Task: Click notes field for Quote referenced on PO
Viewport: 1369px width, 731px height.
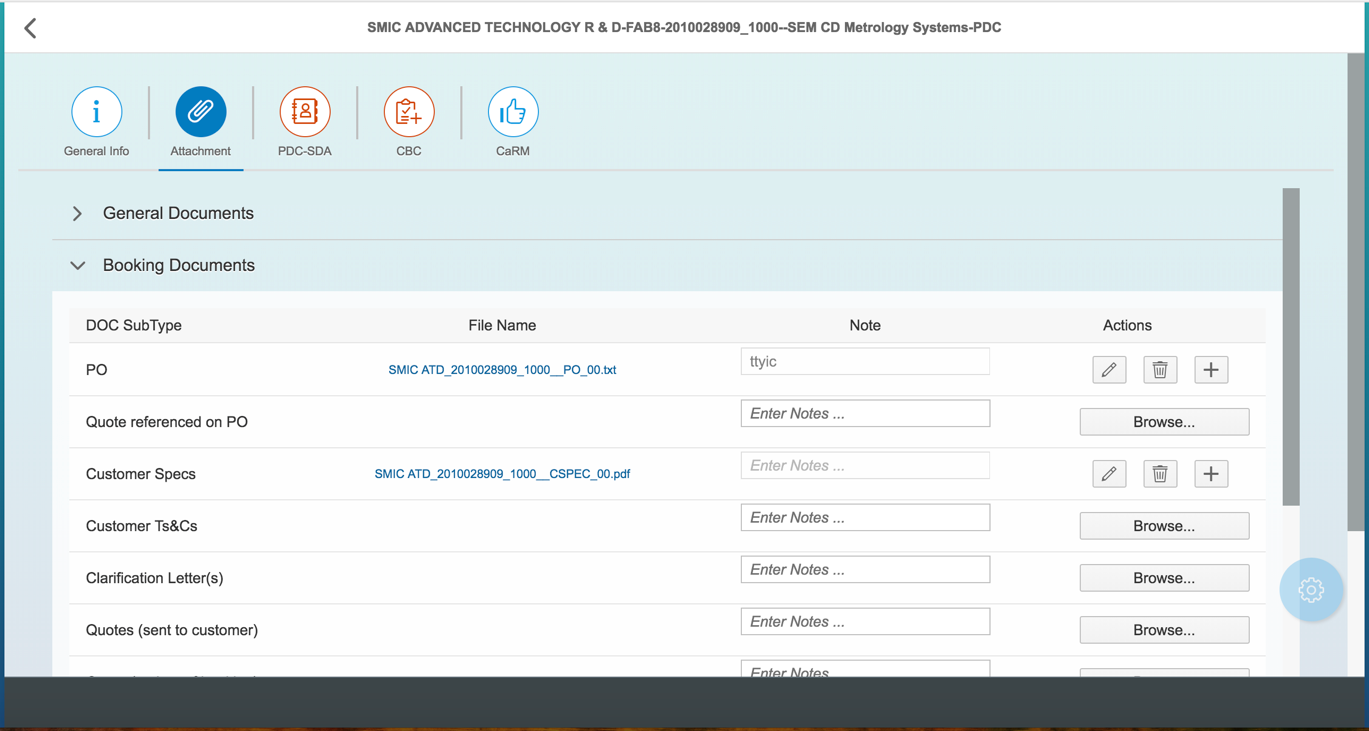Action: coord(865,414)
